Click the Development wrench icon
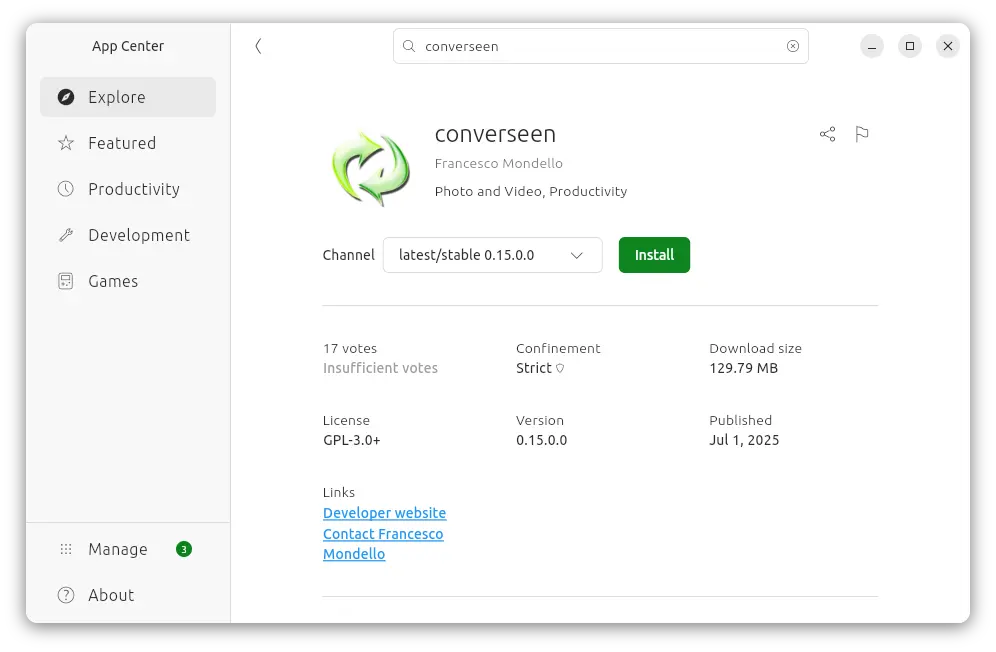 pyautogui.click(x=66, y=235)
